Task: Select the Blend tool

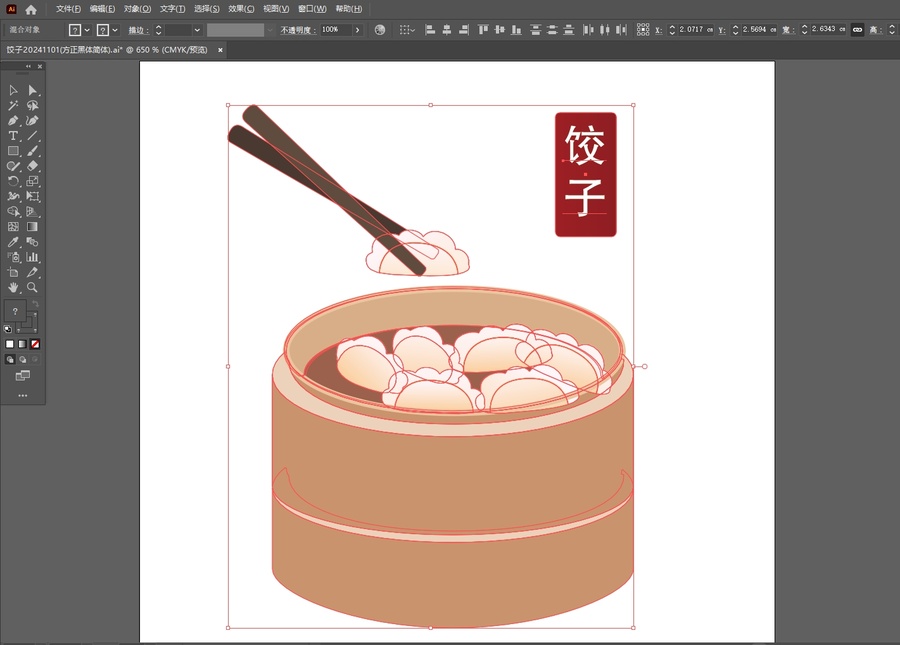Action: 32,242
